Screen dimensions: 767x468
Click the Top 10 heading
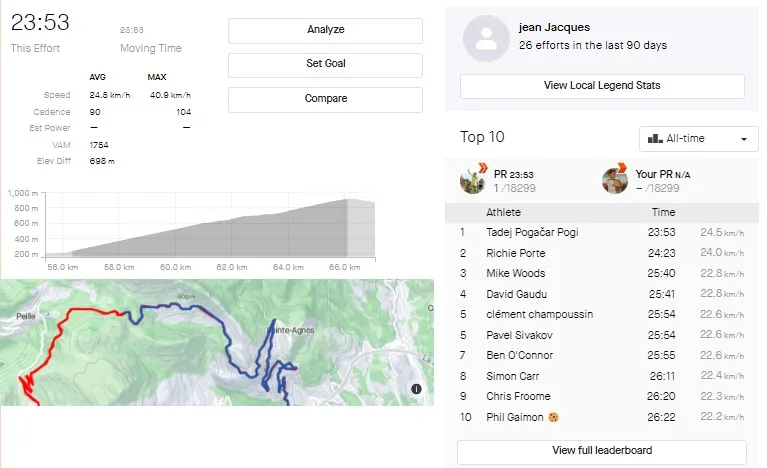[482, 137]
